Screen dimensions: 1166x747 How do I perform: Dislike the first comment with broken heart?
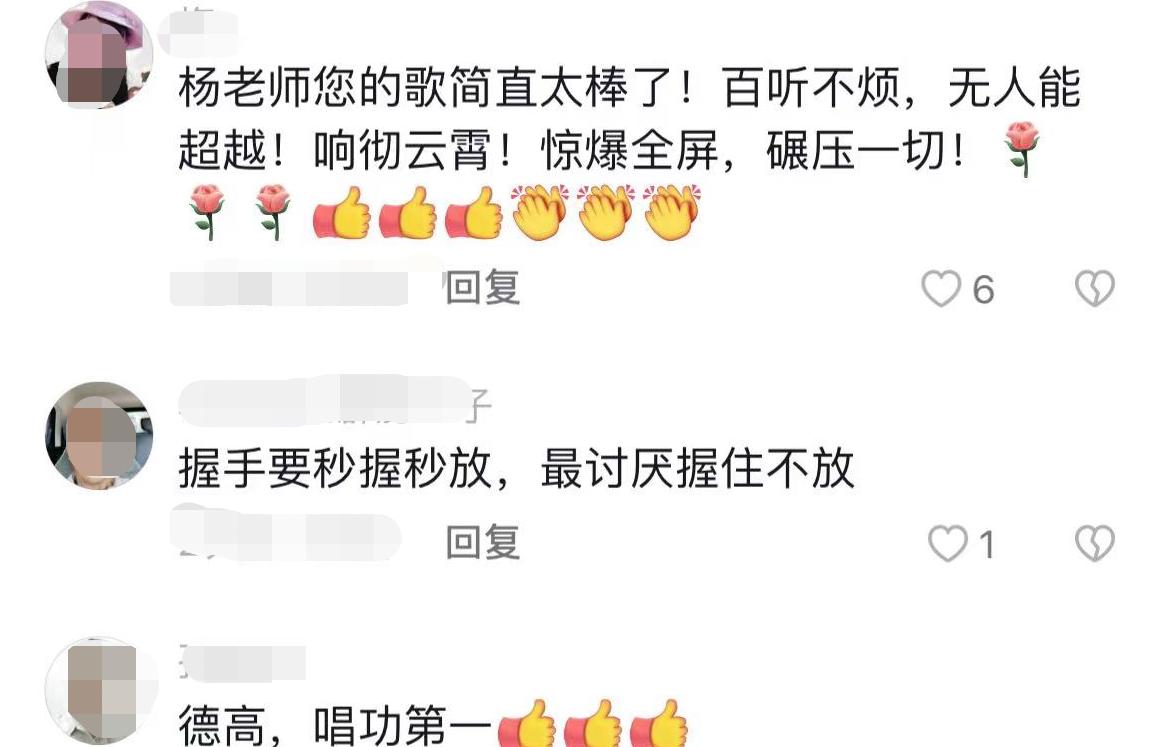click(x=1095, y=288)
